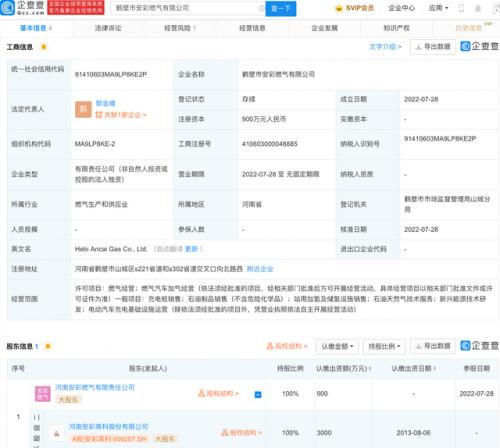Open 股权结构 link in section header
The height and width of the screenshot is (448, 500).
[287, 346]
